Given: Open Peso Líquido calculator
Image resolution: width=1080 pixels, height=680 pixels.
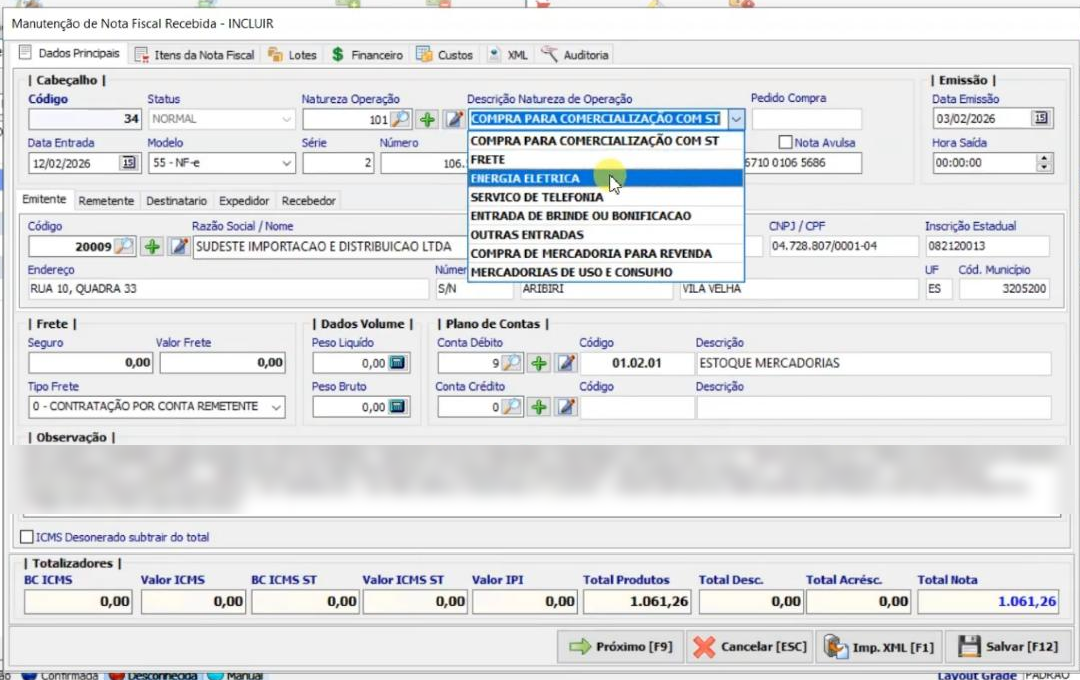Looking at the screenshot, I should click(x=397, y=362).
